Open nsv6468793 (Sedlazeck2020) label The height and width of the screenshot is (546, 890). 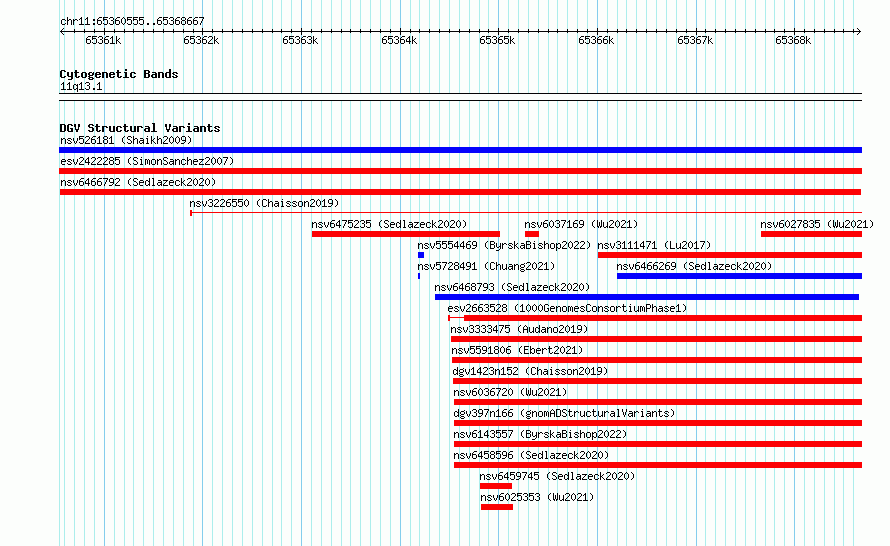click(512, 287)
